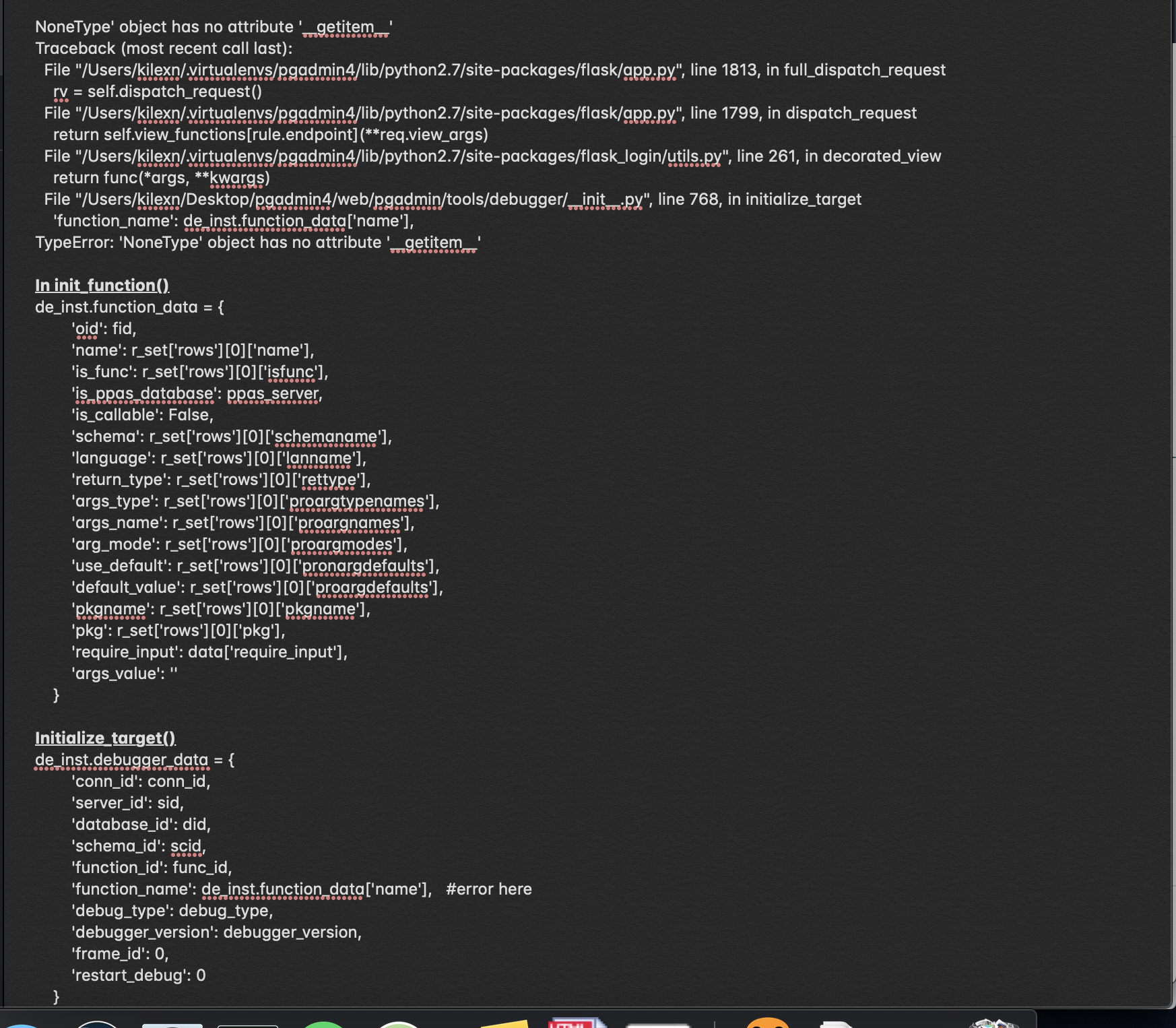
Task: Click the word 'pronargdefaults' in use_default line
Action: click(364, 566)
